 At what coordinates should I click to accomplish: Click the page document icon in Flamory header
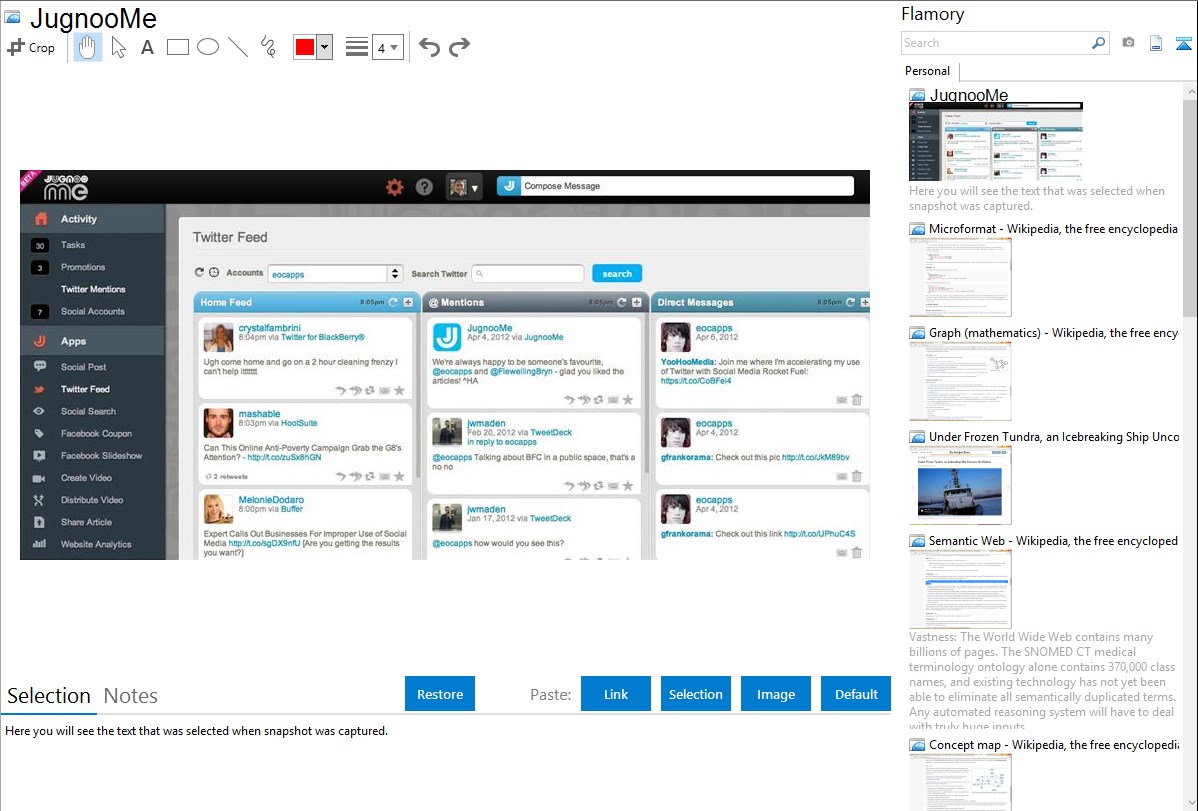1156,43
